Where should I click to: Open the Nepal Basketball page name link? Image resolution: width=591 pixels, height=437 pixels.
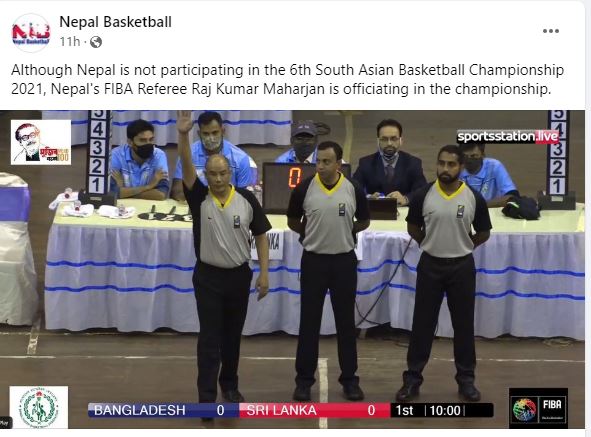point(115,22)
